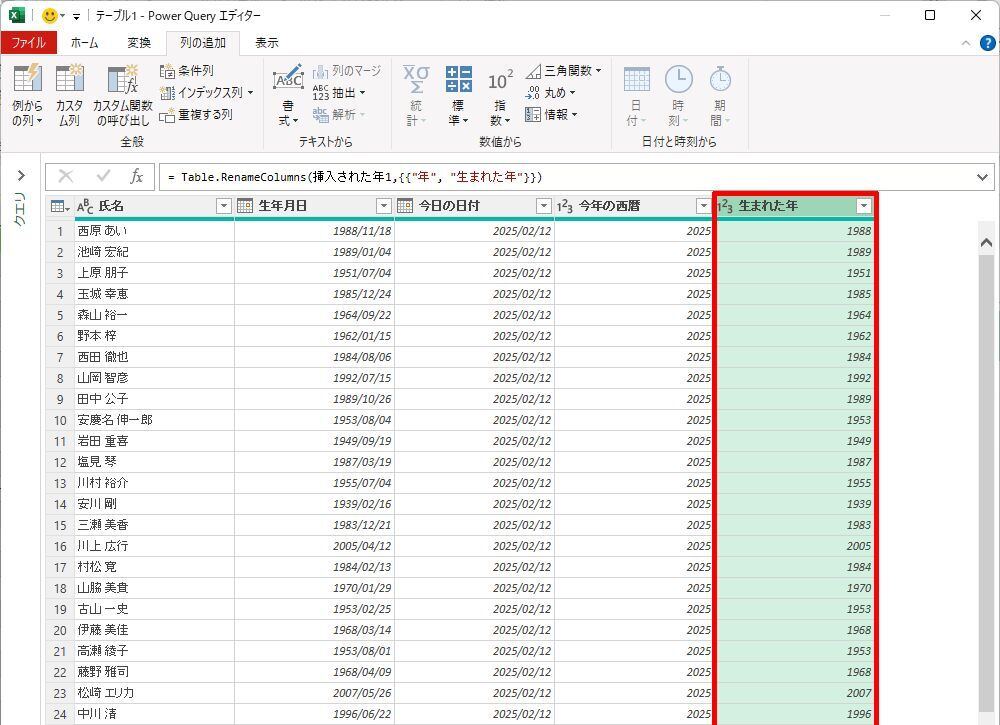Viewport: 1000px width, 725px height.
Task: Click 重複する列 (Duplicate Column)
Action: (x=196, y=114)
